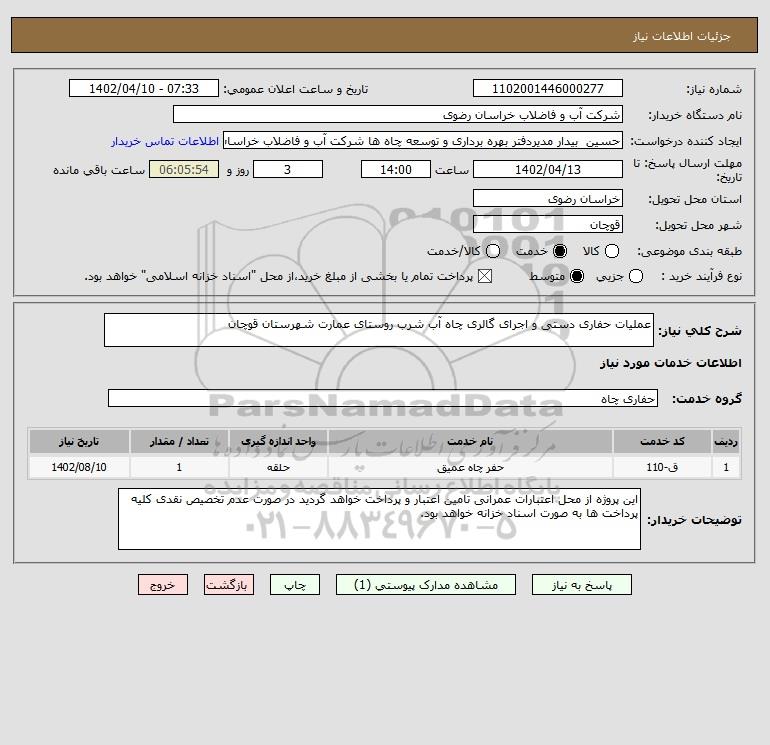The image size is (770, 745).
Task: Click the بازگشت back button
Action: coord(229,585)
